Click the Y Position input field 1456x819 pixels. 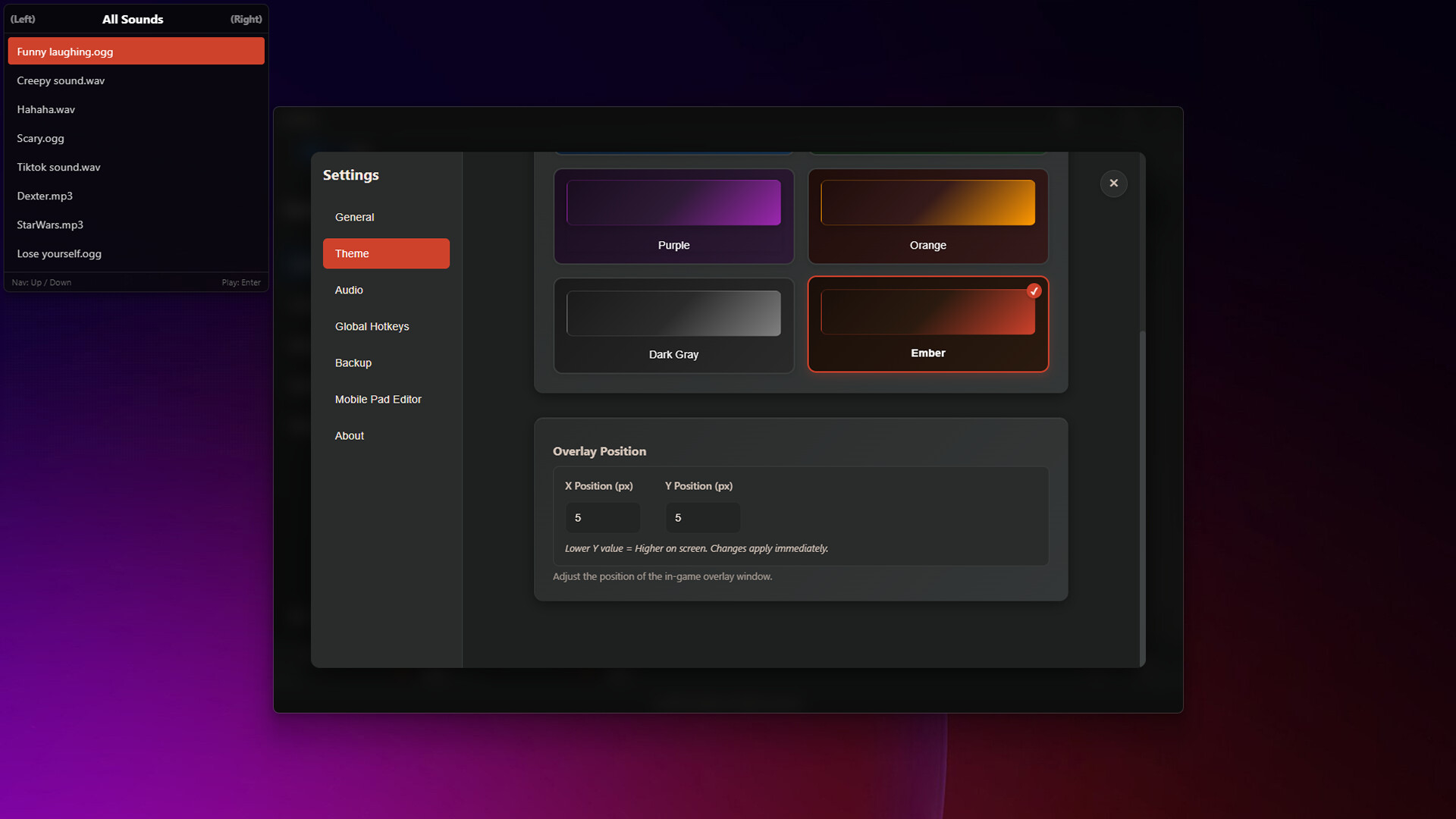point(702,517)
